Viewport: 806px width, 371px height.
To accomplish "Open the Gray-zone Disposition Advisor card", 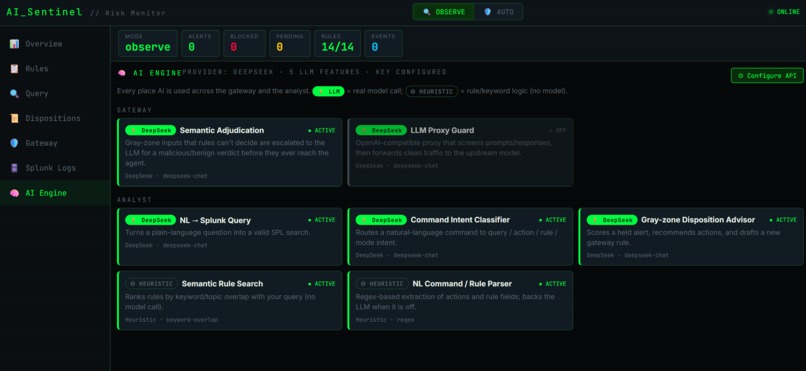I will [691, 236].
